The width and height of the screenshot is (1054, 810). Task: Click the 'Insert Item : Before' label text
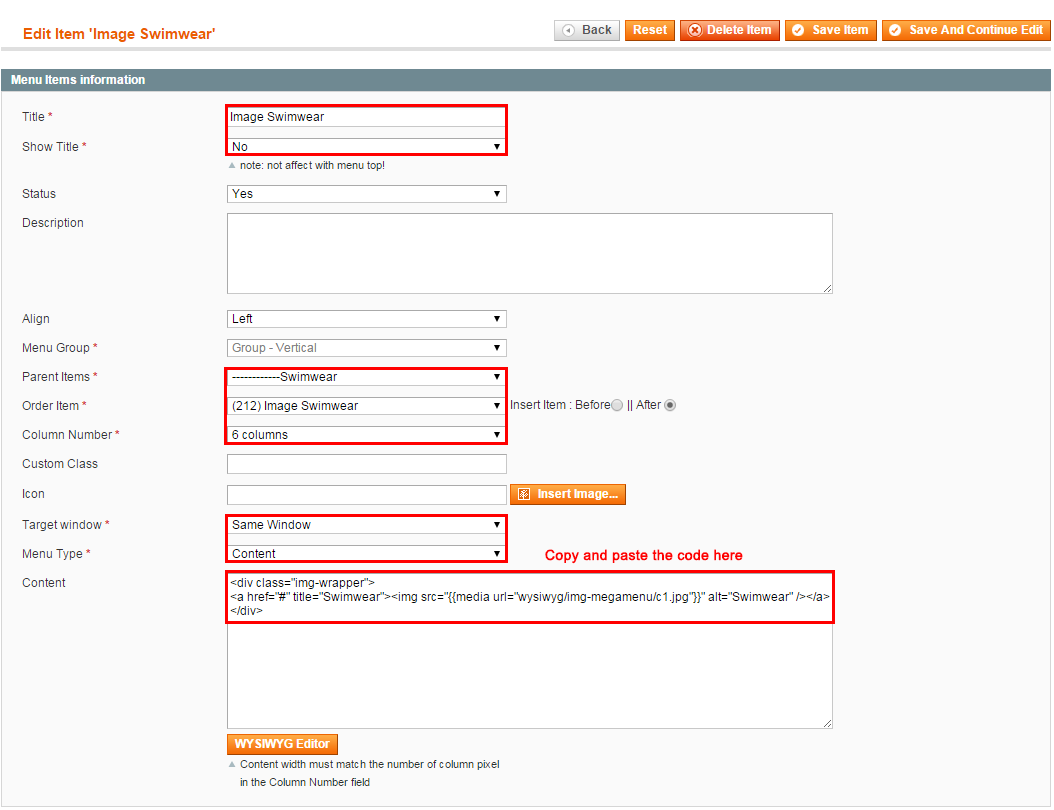coord(560,405)
